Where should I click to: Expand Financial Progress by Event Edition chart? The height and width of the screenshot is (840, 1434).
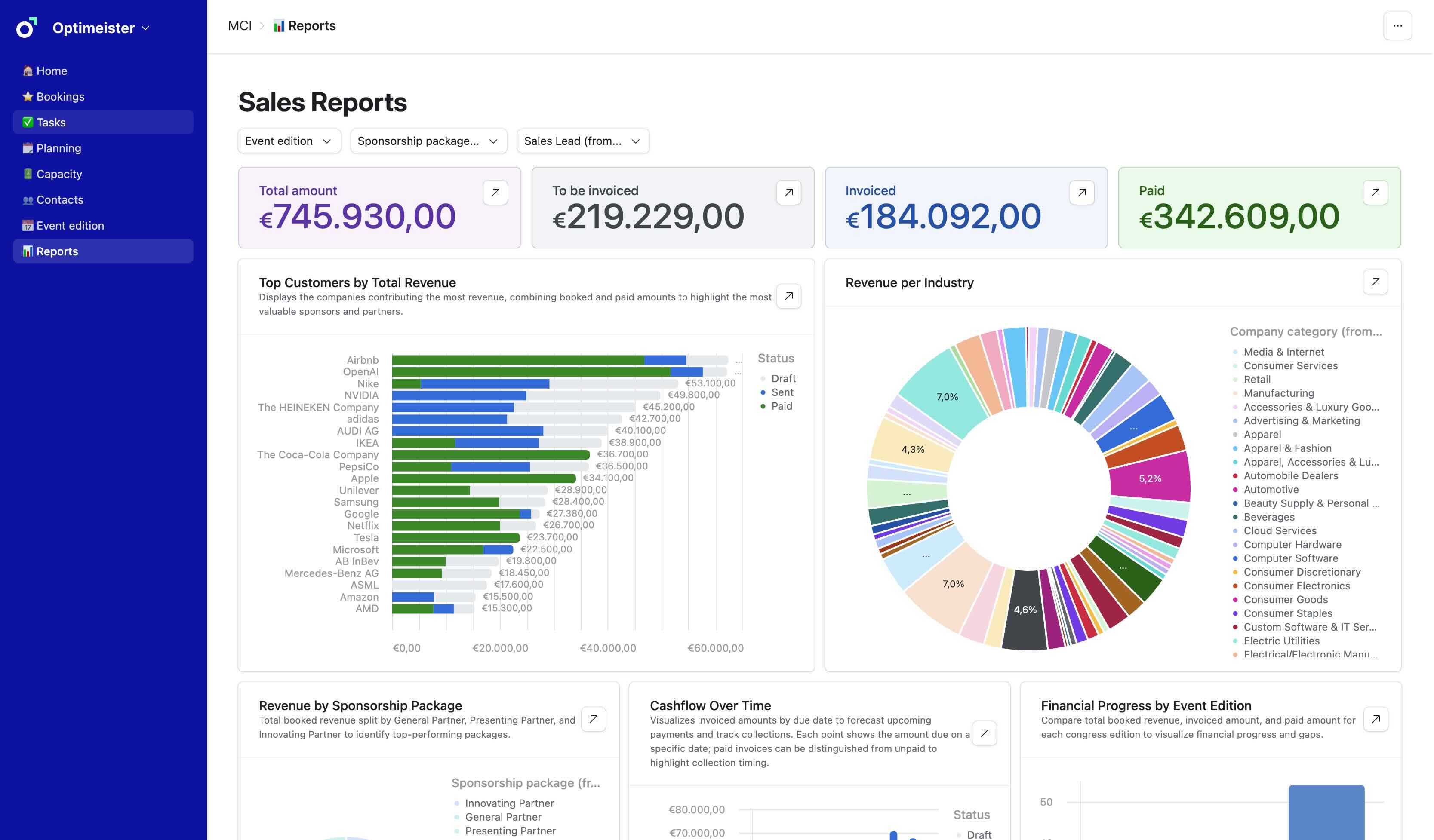tap(1375, 720)
